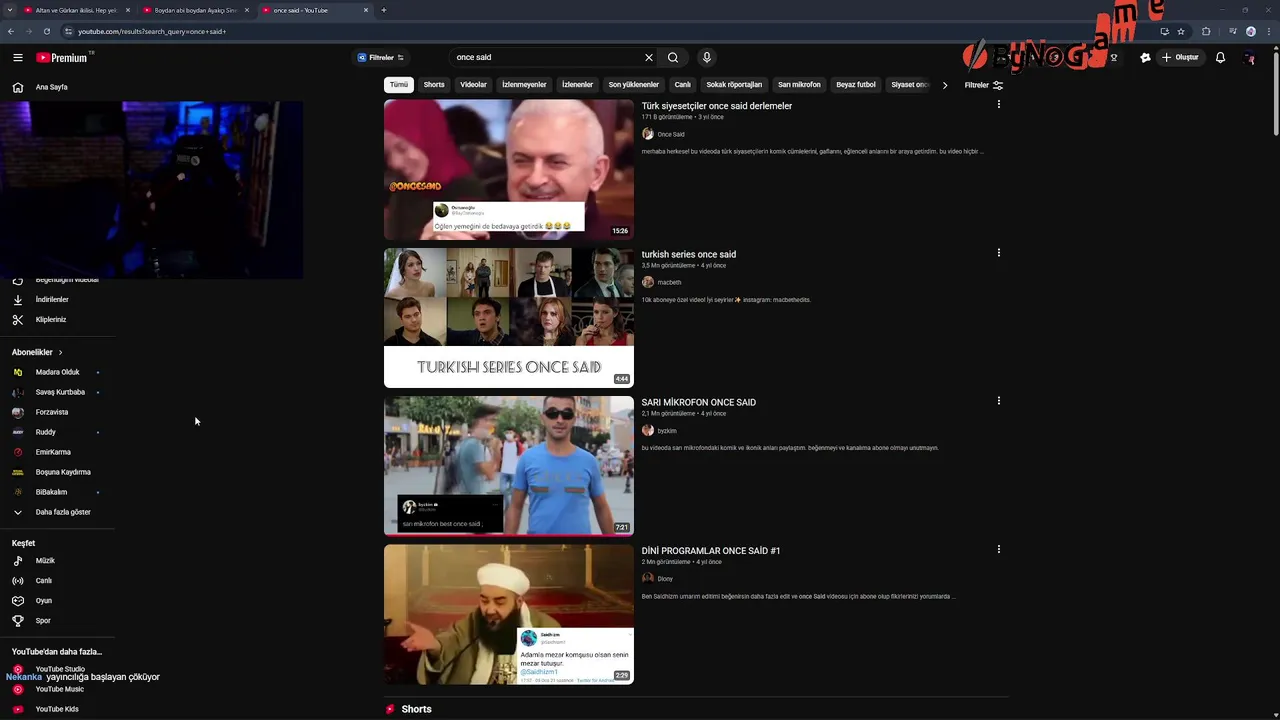This screenshot has height=720, width=1280.
Task: Open the hamburger guide menu
Action: coord(17,58)
